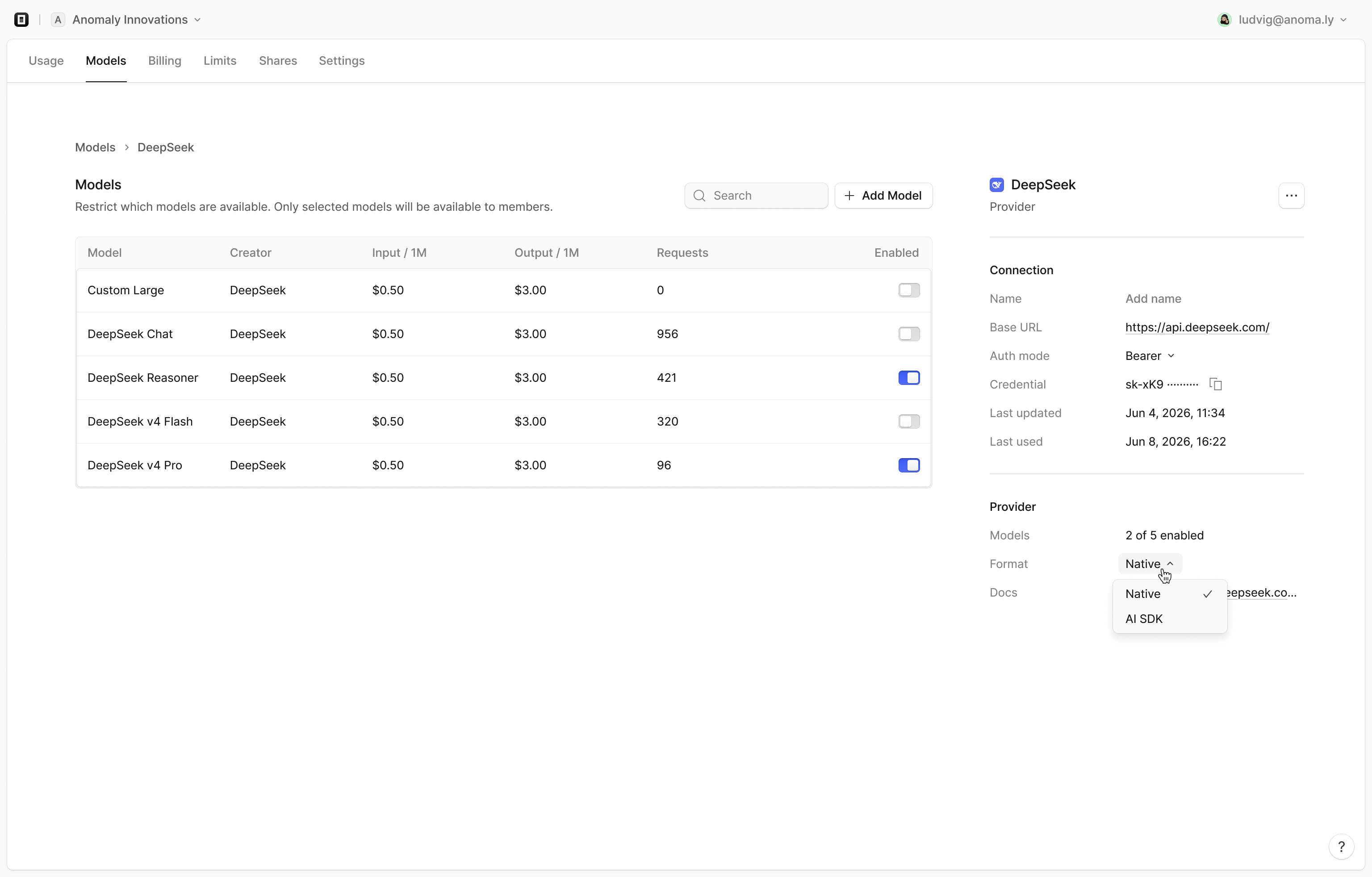Image resolution: width=1372 pixels, height=877 pixels.
Task: Click the user avatar next to ludvig@anoma.ly
Action: click(x=1225, y=20)
